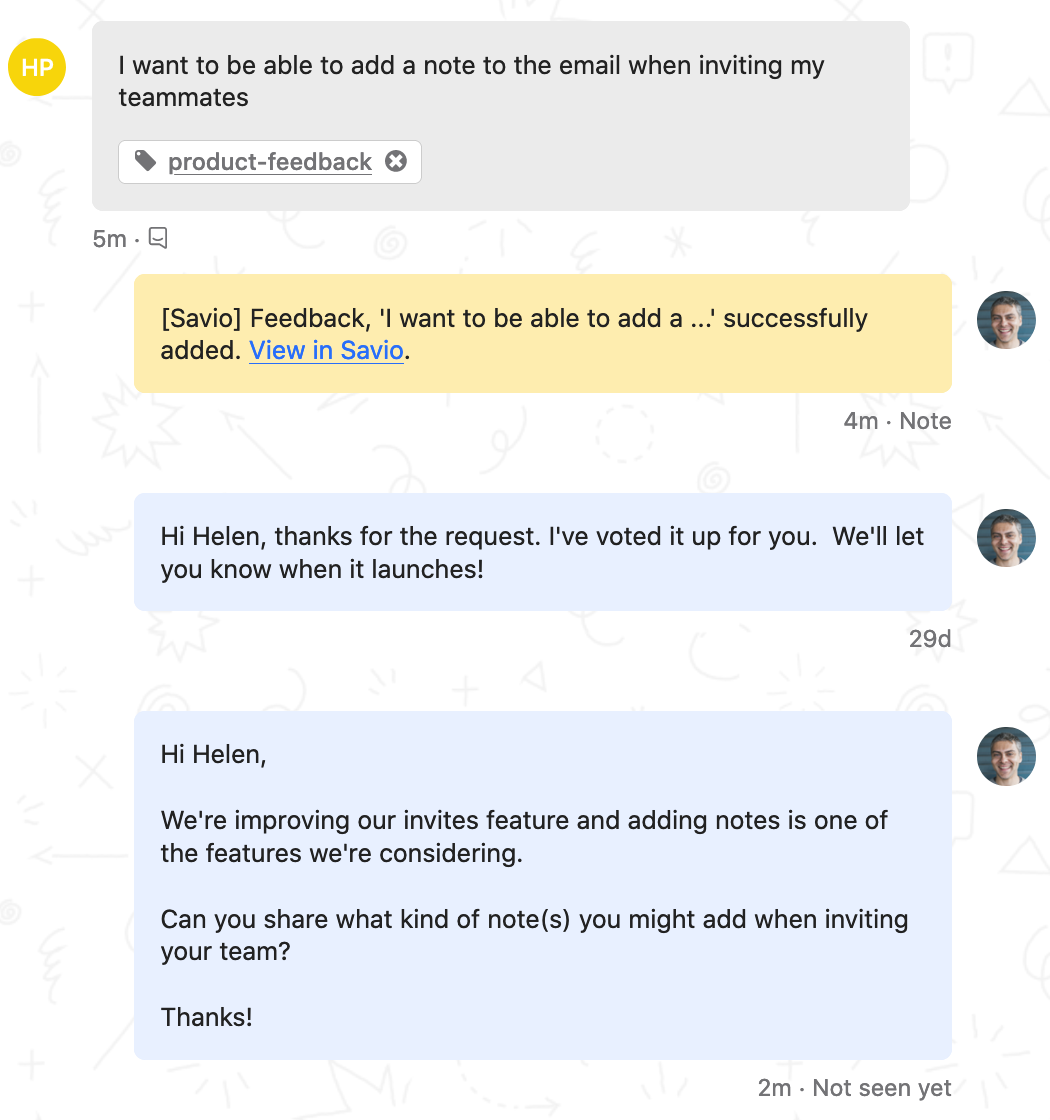The width and height of the screenshot is (1050, 1120).
Task: Remove the product-feedback tag
Action: tap(396, 161)
